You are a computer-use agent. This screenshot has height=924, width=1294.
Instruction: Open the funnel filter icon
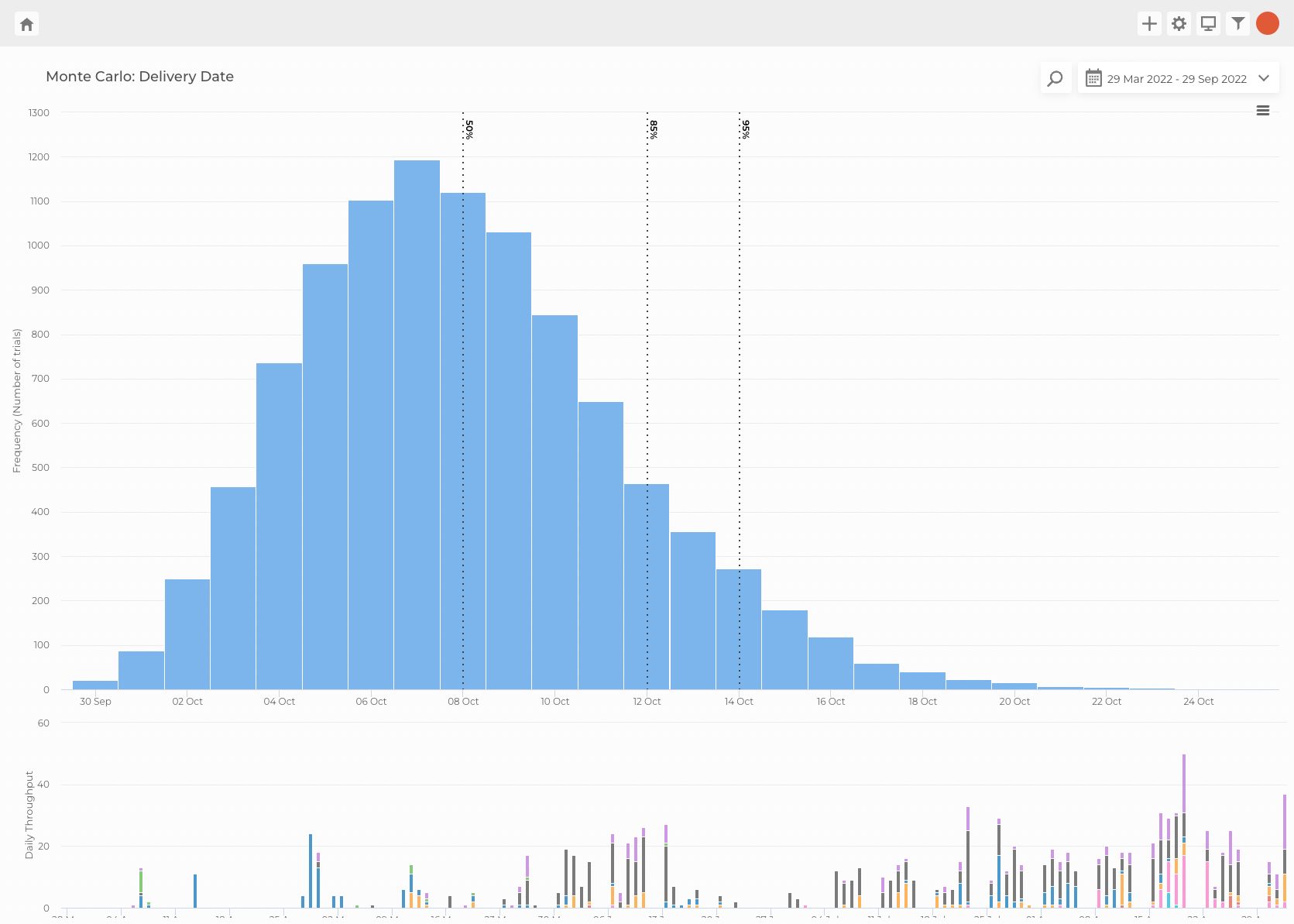click(x=1238, y=24)
